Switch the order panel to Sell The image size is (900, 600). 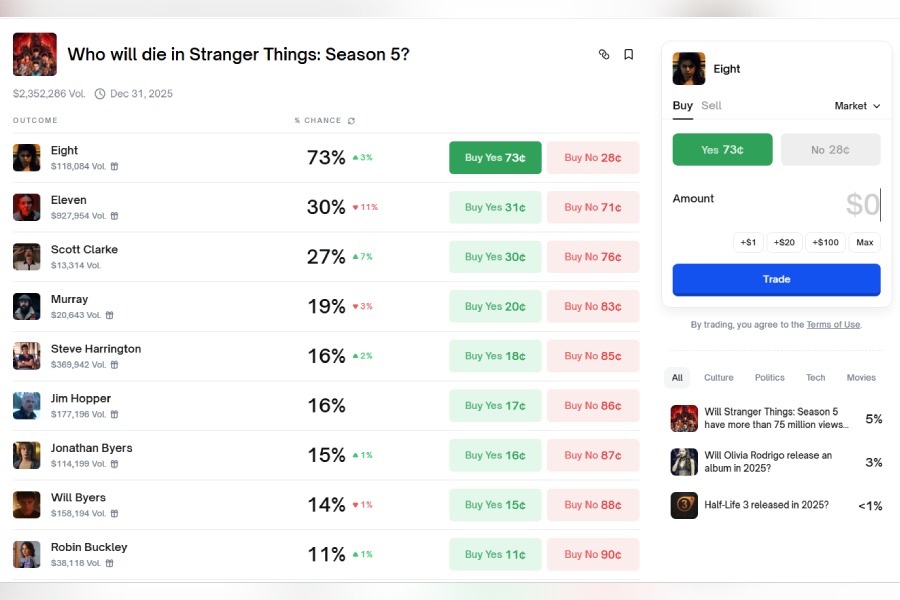pos(711,106)
